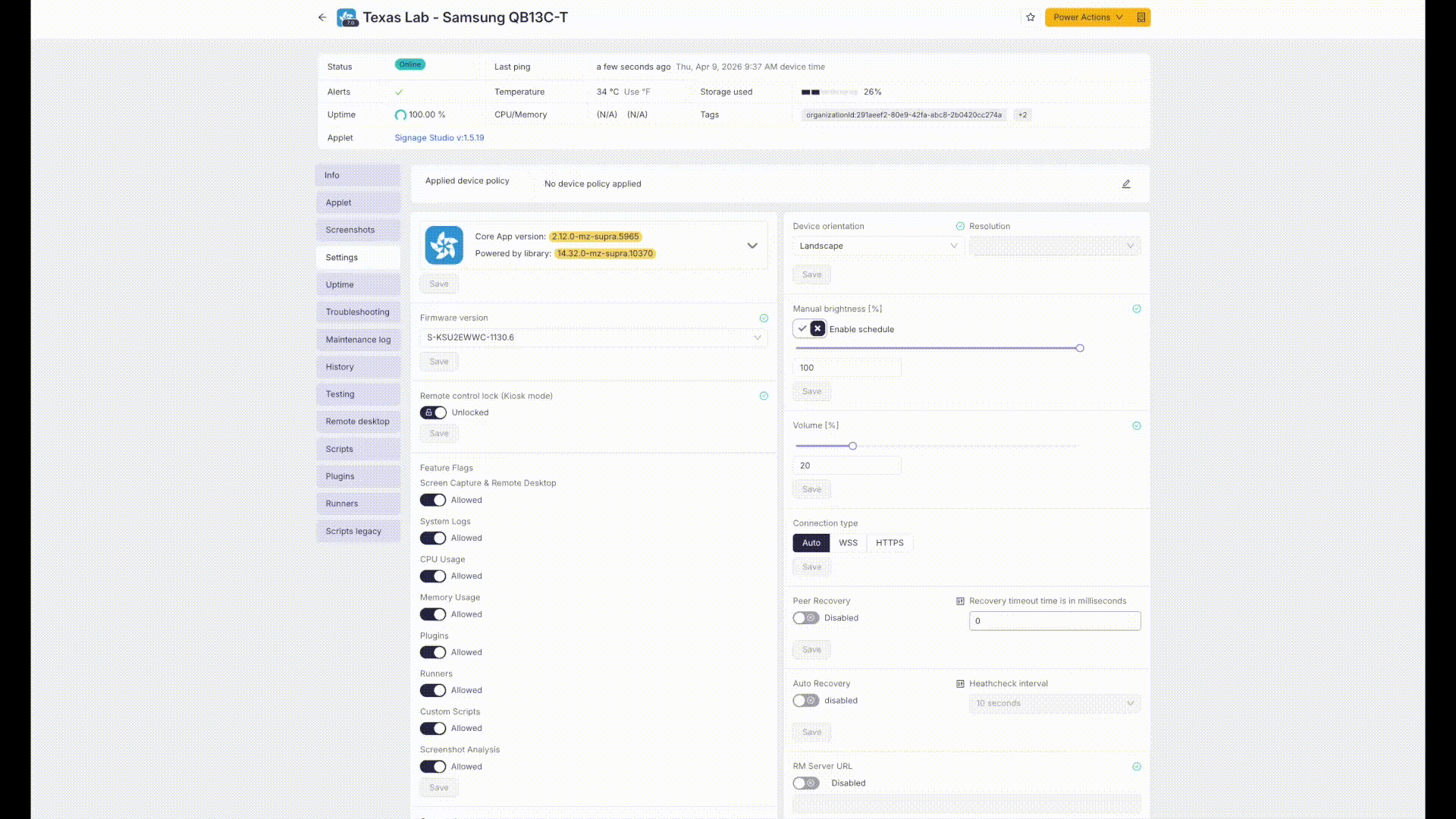Enable the Peer Recovery switch
This screenshot has height=819, width=1456.
[806, 618]
